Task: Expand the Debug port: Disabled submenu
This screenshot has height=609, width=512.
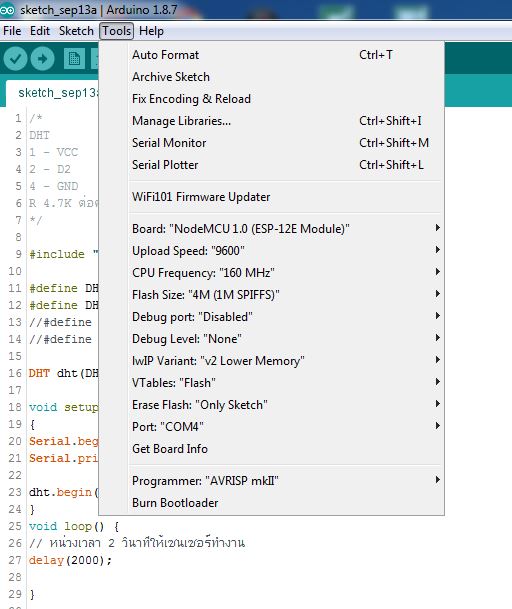Action: pos(287,317)
